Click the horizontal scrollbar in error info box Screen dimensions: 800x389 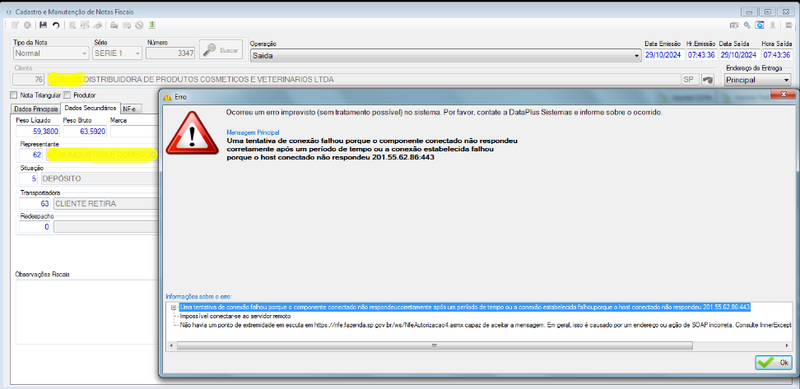point(434,346)
